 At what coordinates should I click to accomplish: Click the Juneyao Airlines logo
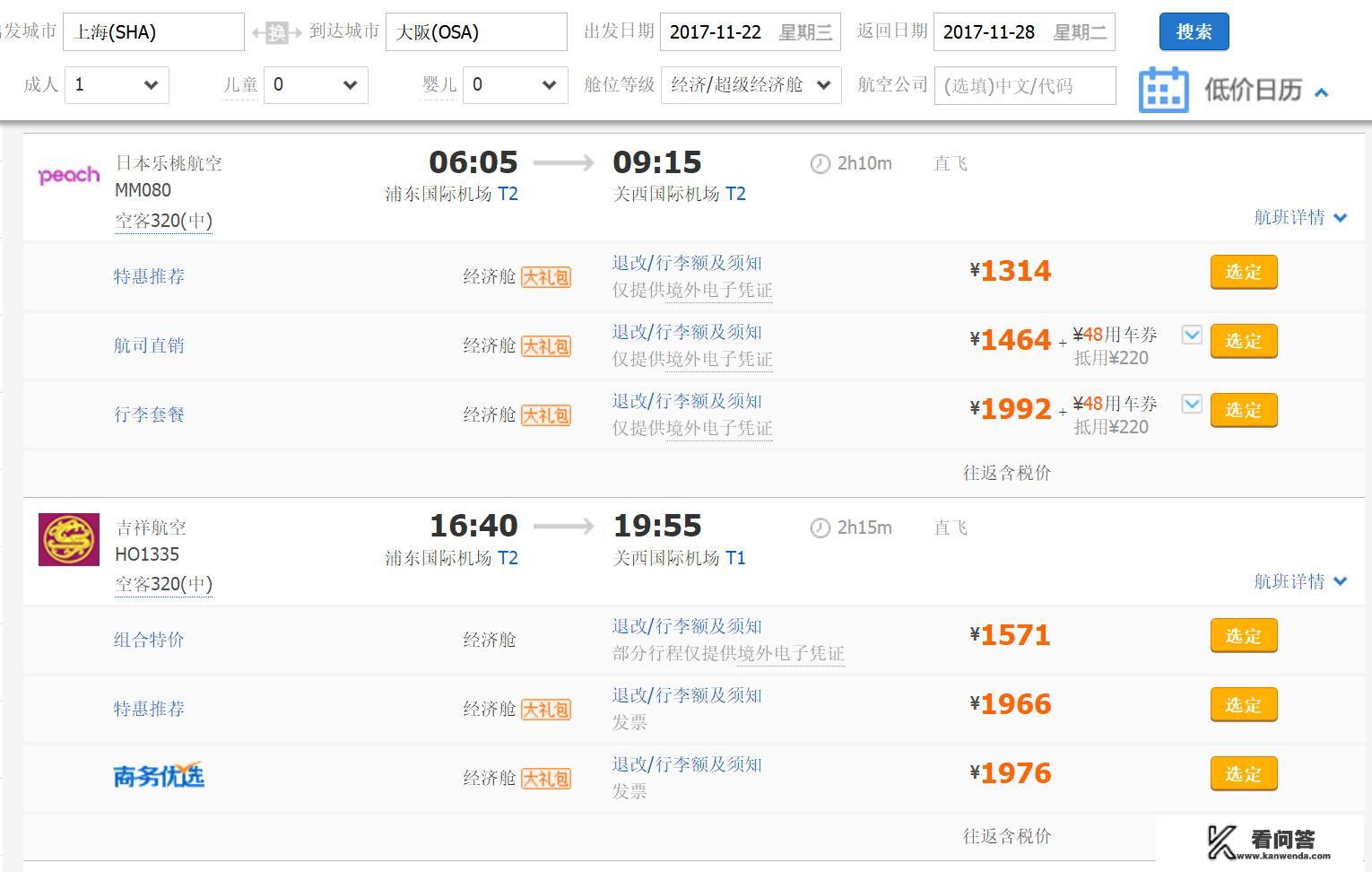69,539
